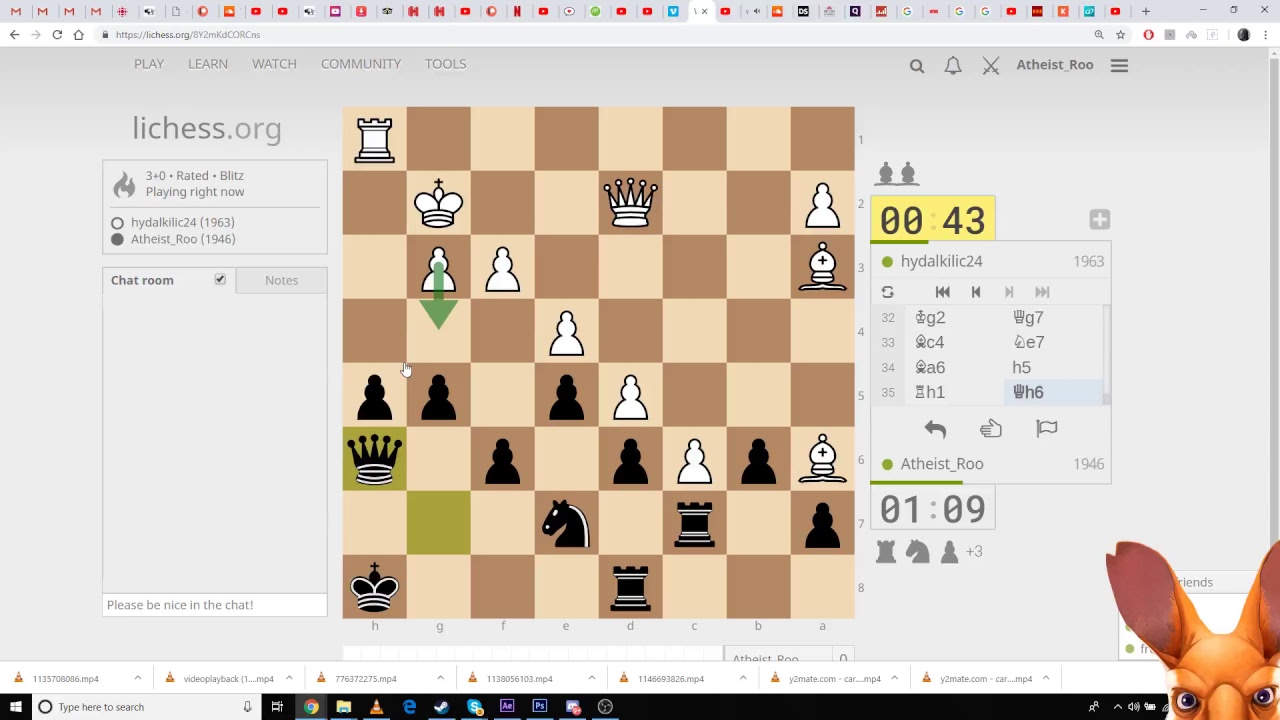This screenshot has width=1280, height=720.
Task: Reload the lichess page
Action: click(x=57, y=35)
